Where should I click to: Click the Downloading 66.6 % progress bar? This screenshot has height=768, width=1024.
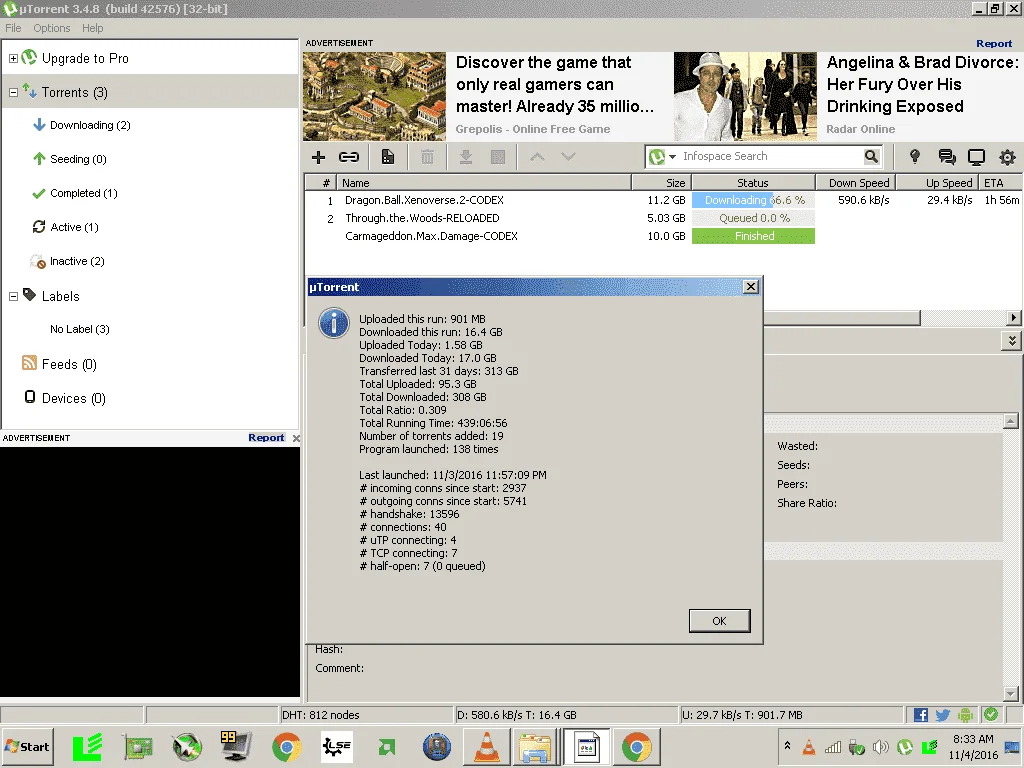pos(753,200)
